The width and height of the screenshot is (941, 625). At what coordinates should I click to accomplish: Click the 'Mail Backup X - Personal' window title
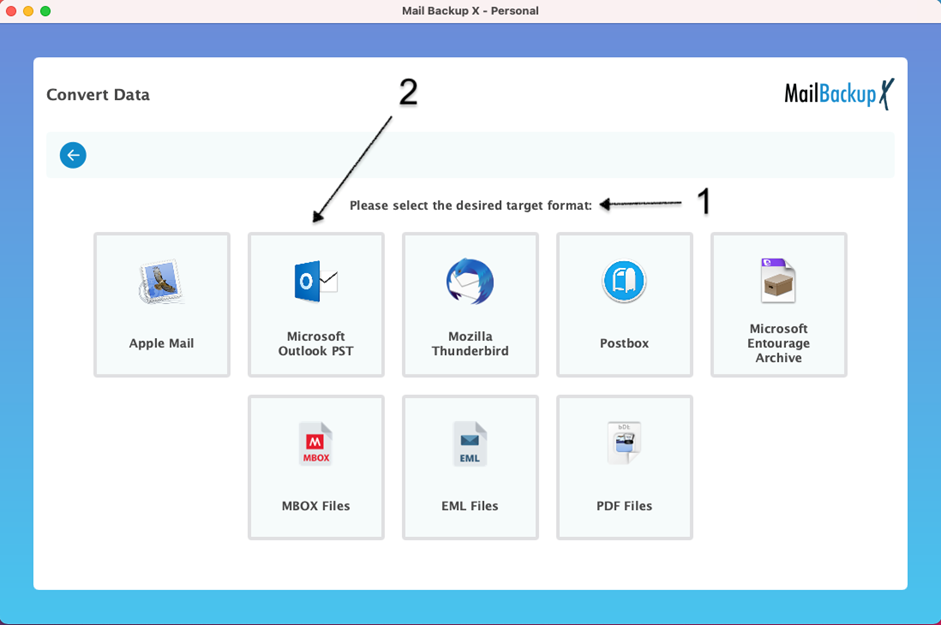coord(470,11)
